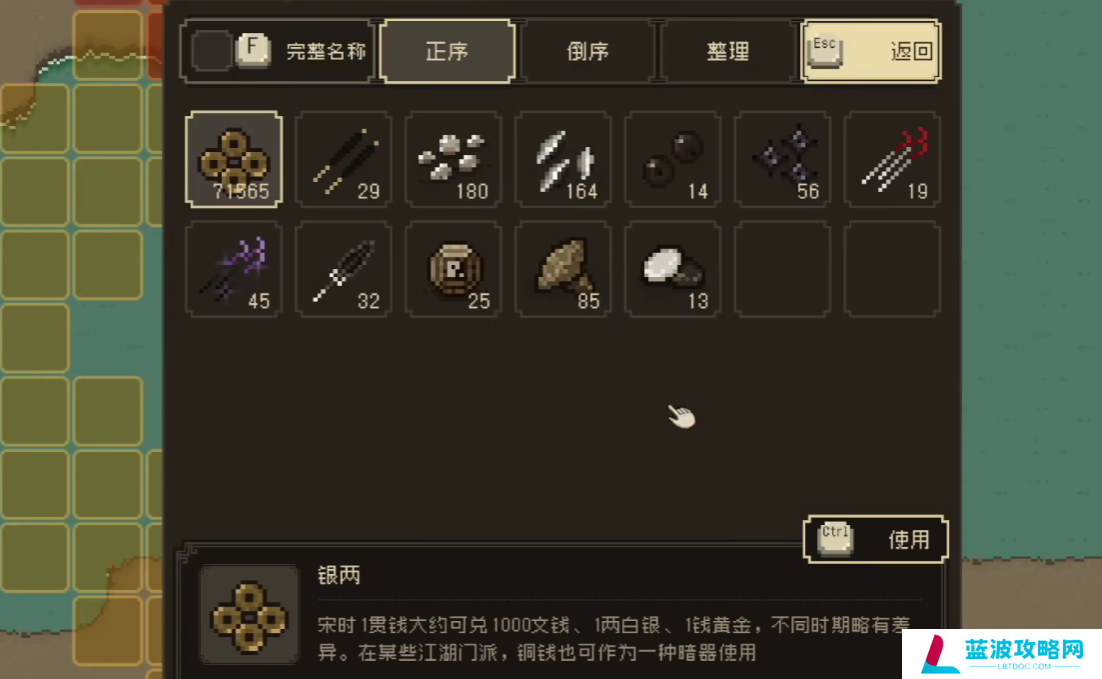1102x679 pixels.
Task: Select the brown spinning top with count 85
Action: click(x=563, y=269)
